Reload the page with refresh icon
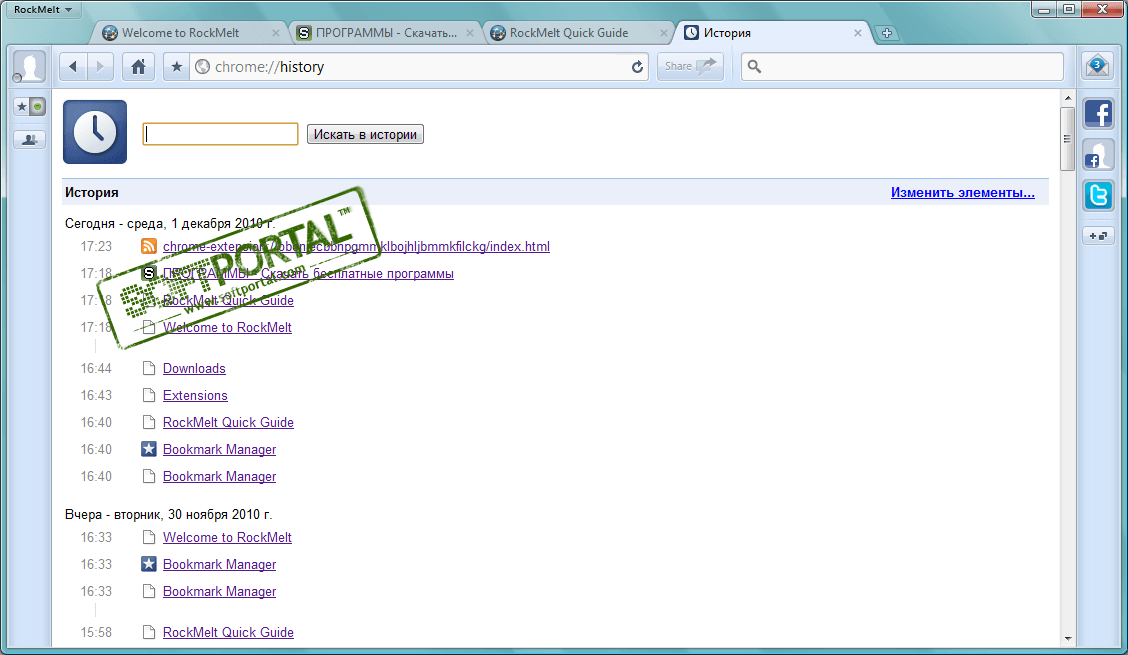1128x655 pixels. point(637,67)
